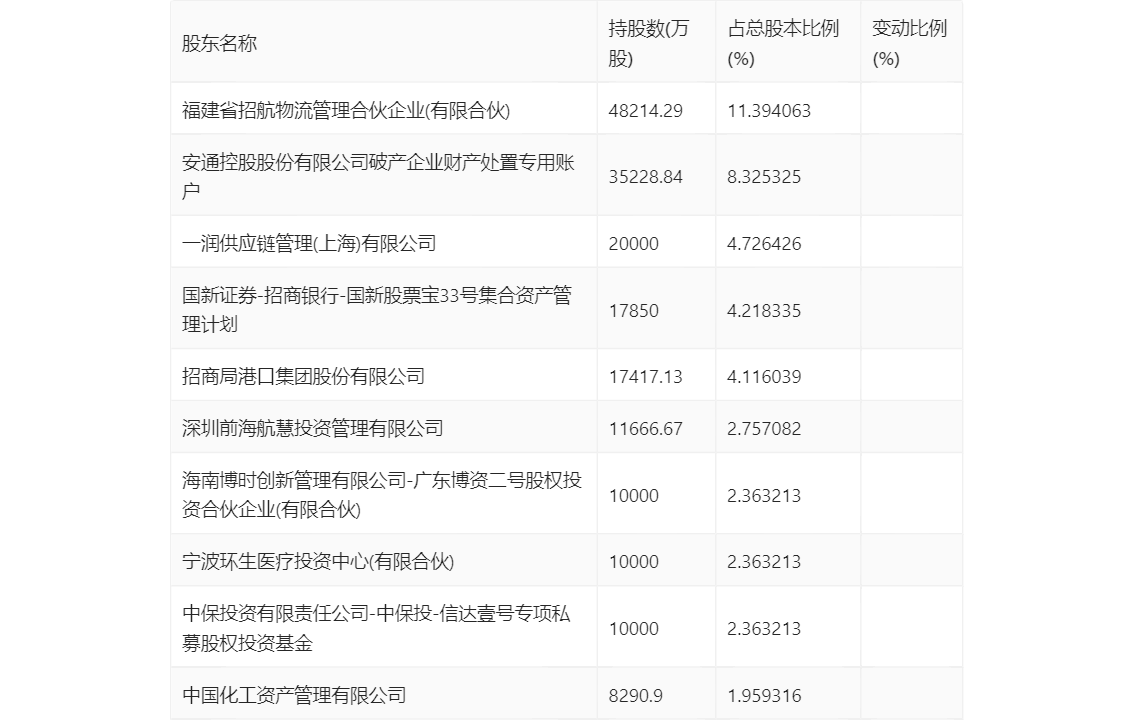Viewport: 1134px width, 720px height.
Task: Click 2.363213 in the 宁波环生医疗 row
Action: click(x=764, y=562)
